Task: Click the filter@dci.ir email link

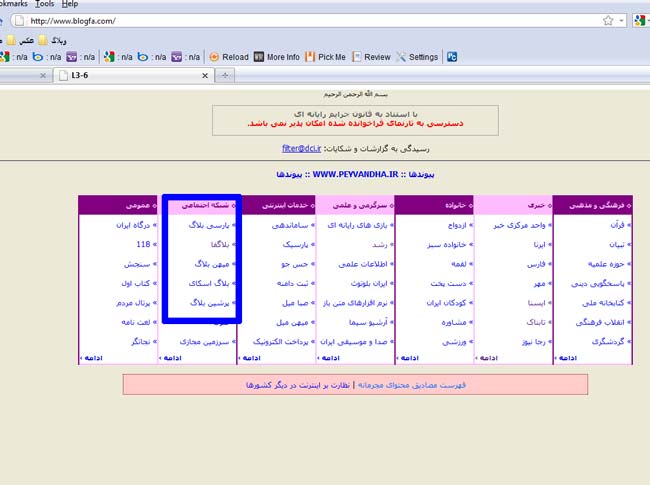Action: click(x=301, y=148)
